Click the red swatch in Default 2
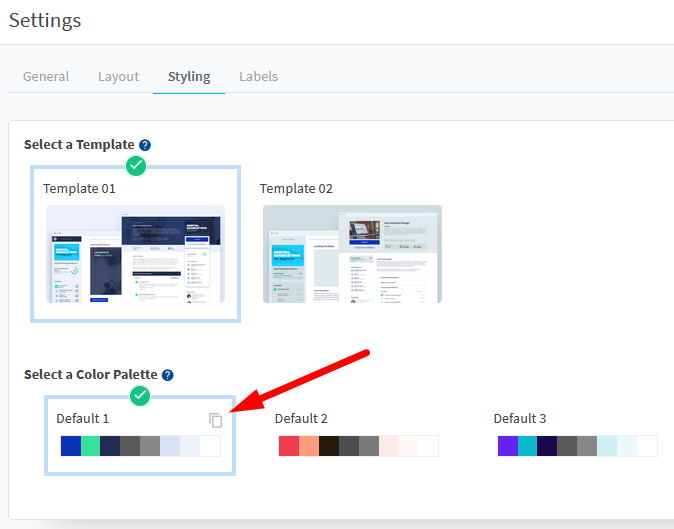 pos(289,446)
